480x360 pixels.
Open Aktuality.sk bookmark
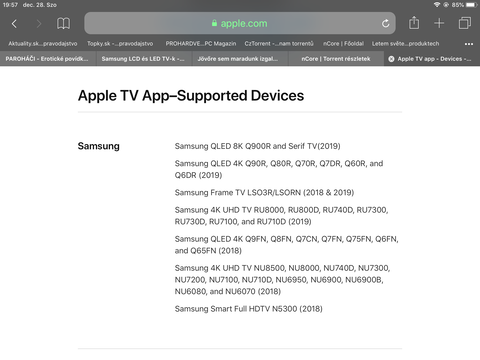43,44
